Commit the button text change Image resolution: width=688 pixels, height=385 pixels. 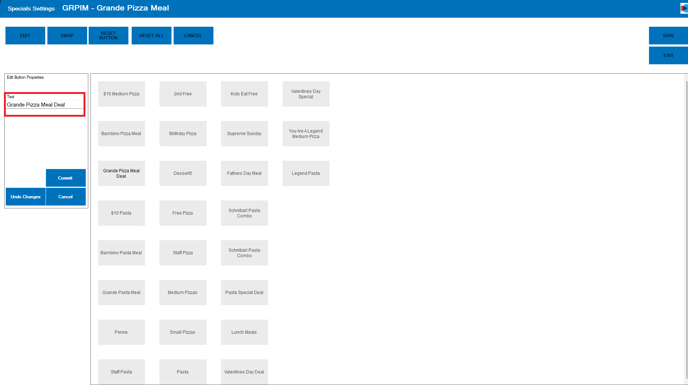coord(66,178)
